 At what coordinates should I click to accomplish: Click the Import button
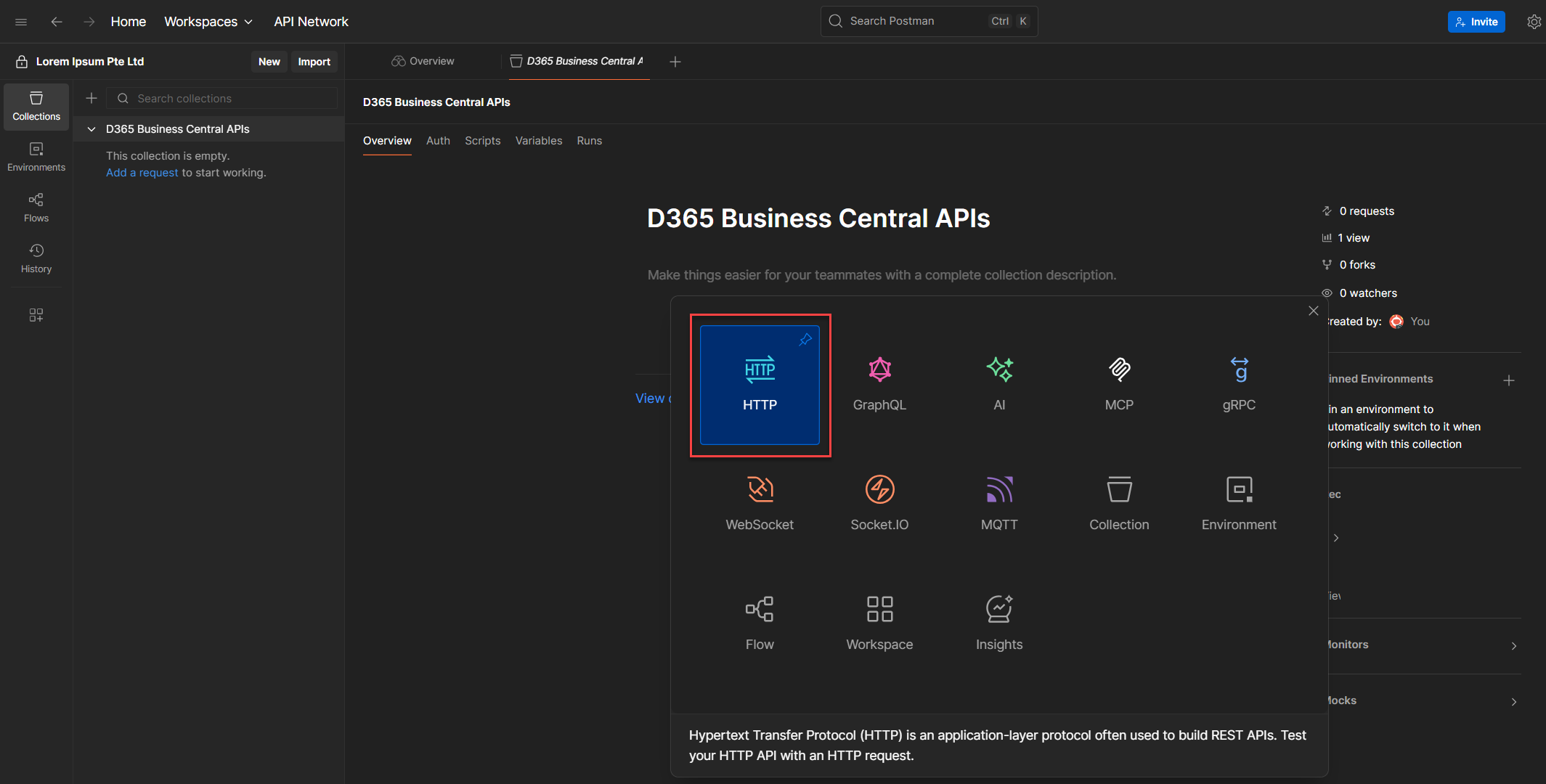tap(314, 62)
